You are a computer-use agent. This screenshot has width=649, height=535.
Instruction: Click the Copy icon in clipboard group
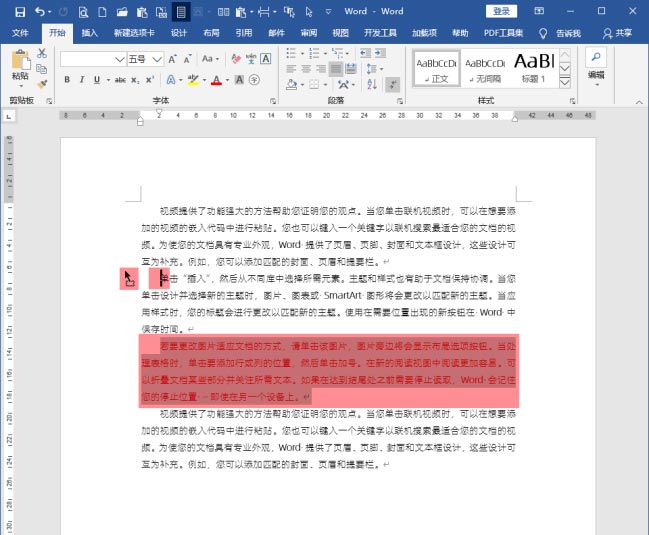pyautogui.click(x=41, y=69)
